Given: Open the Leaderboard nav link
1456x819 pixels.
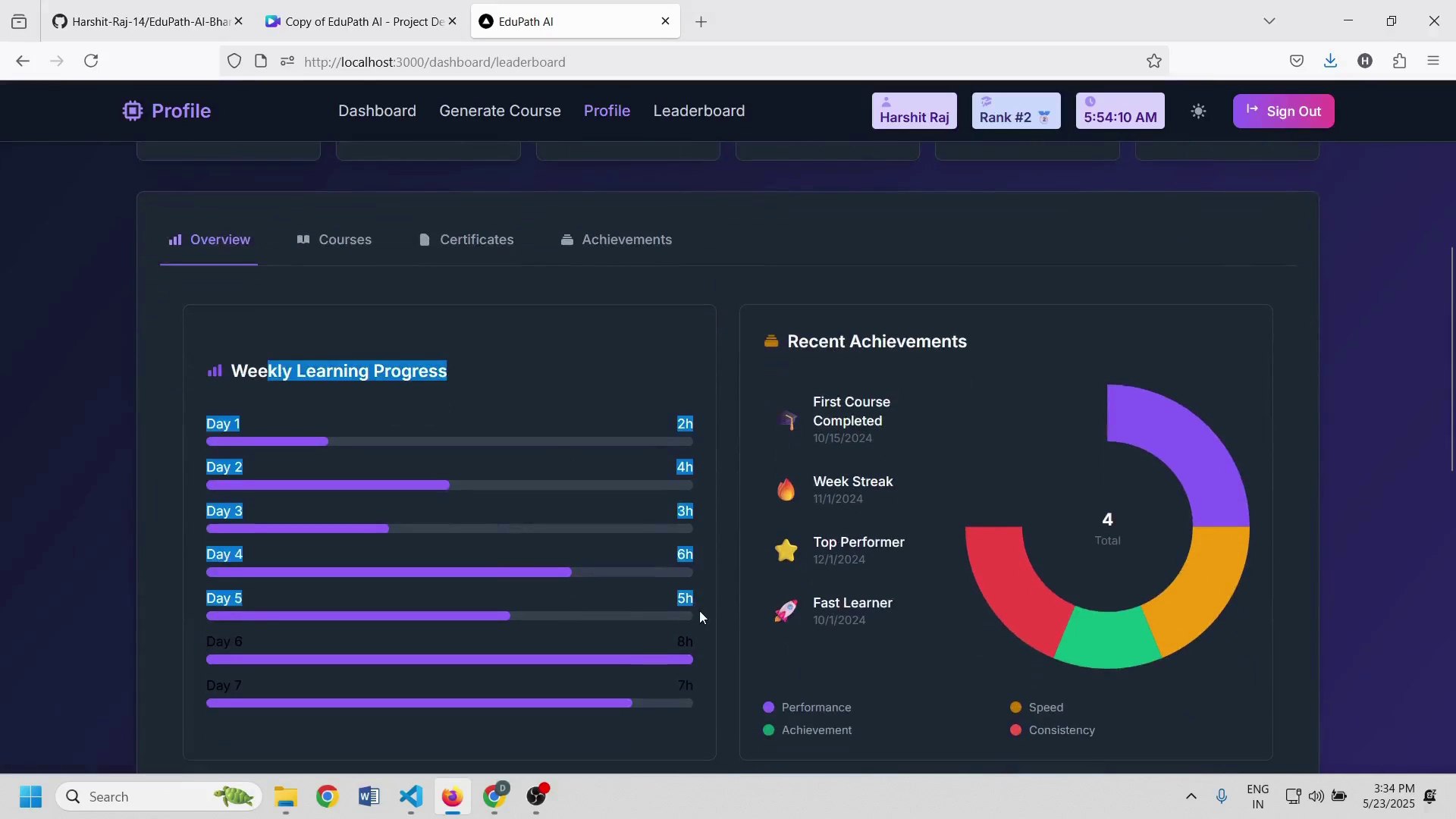Looking at the screenshot, I should click(x=698, y=111).
